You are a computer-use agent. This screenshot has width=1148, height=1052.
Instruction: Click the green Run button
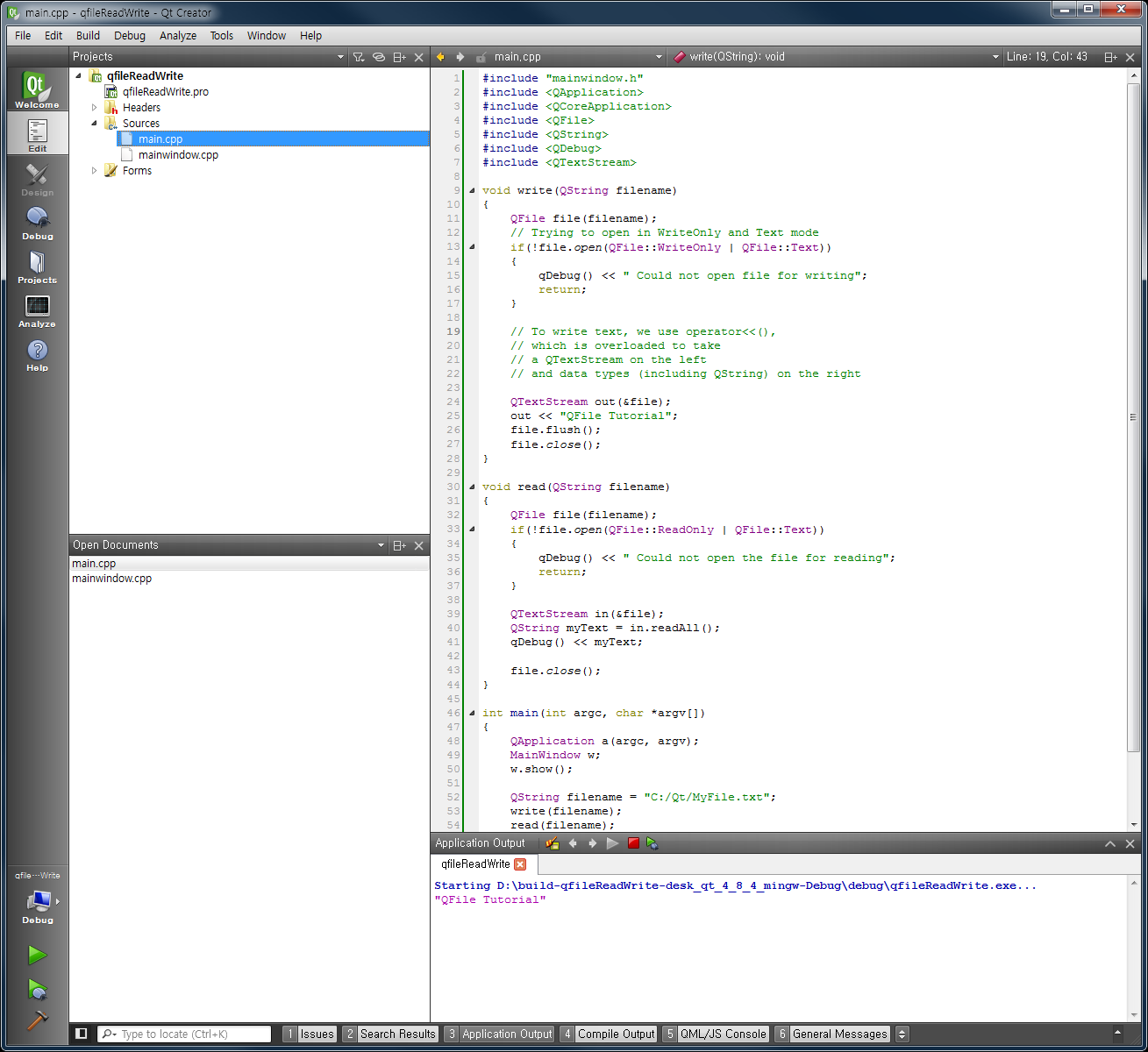37,955
